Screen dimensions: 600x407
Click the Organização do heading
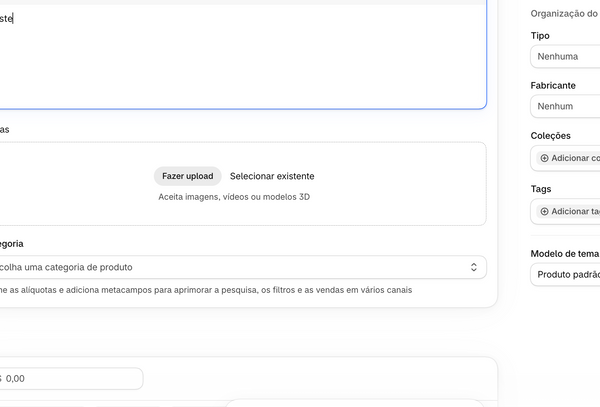click(564, 14)
